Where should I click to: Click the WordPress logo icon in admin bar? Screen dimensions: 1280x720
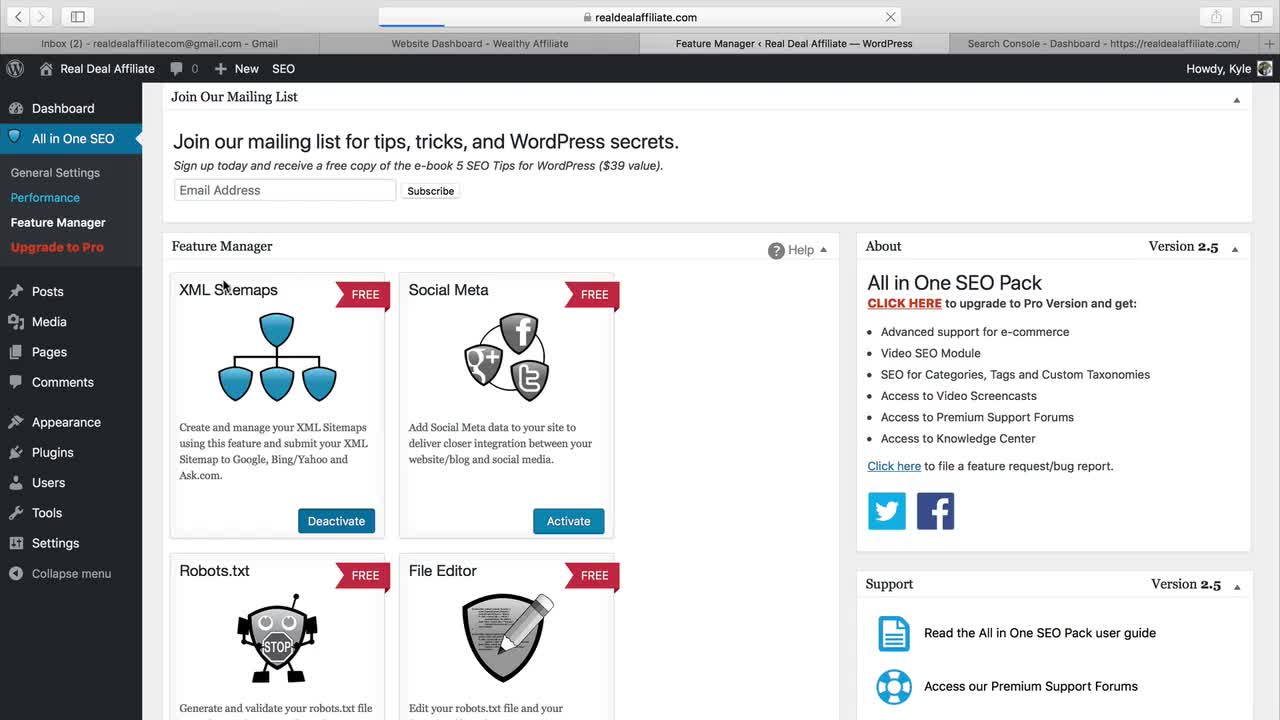coord(15,69)
